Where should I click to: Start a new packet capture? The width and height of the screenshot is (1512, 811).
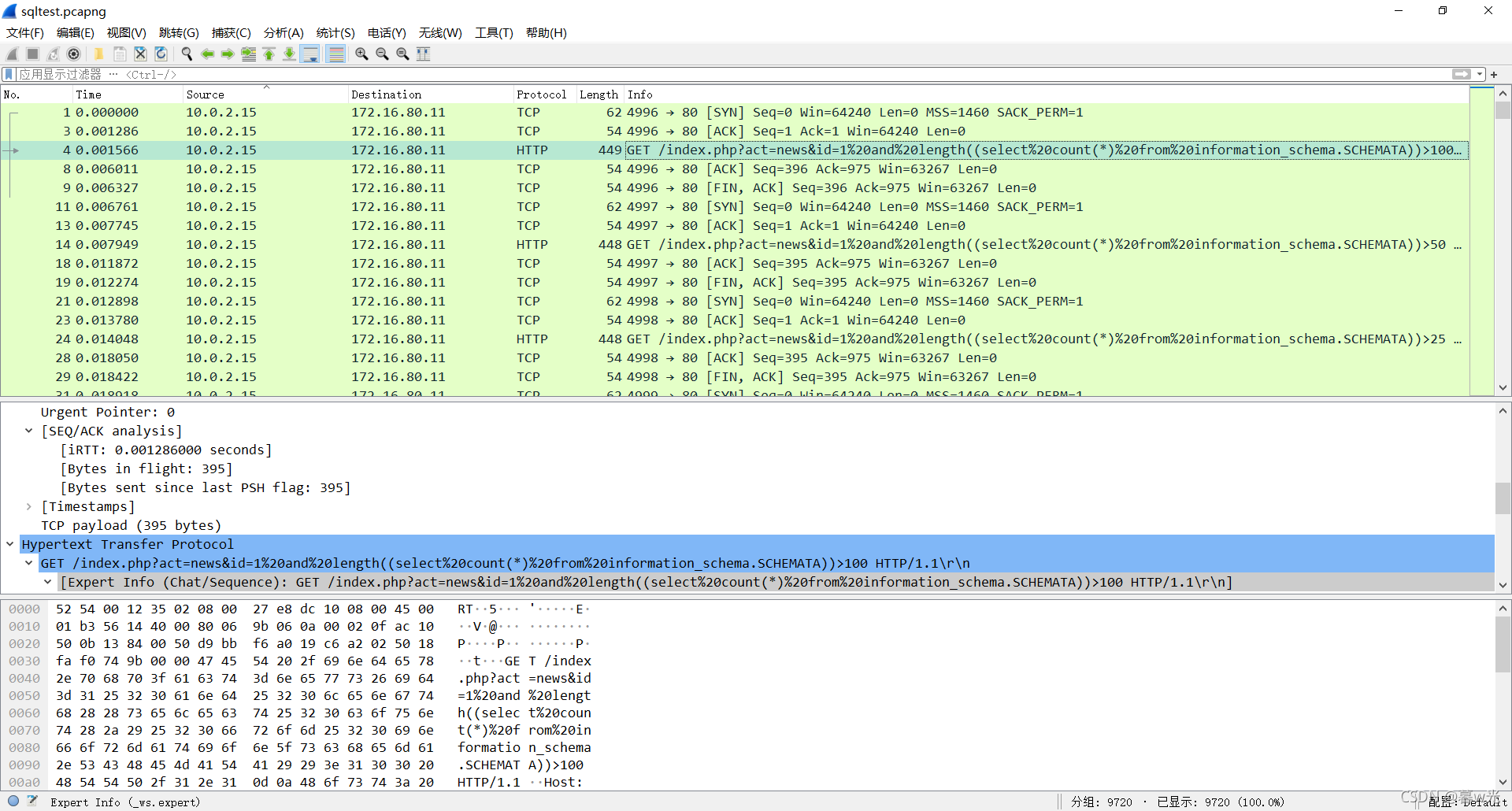coord(12,54)
